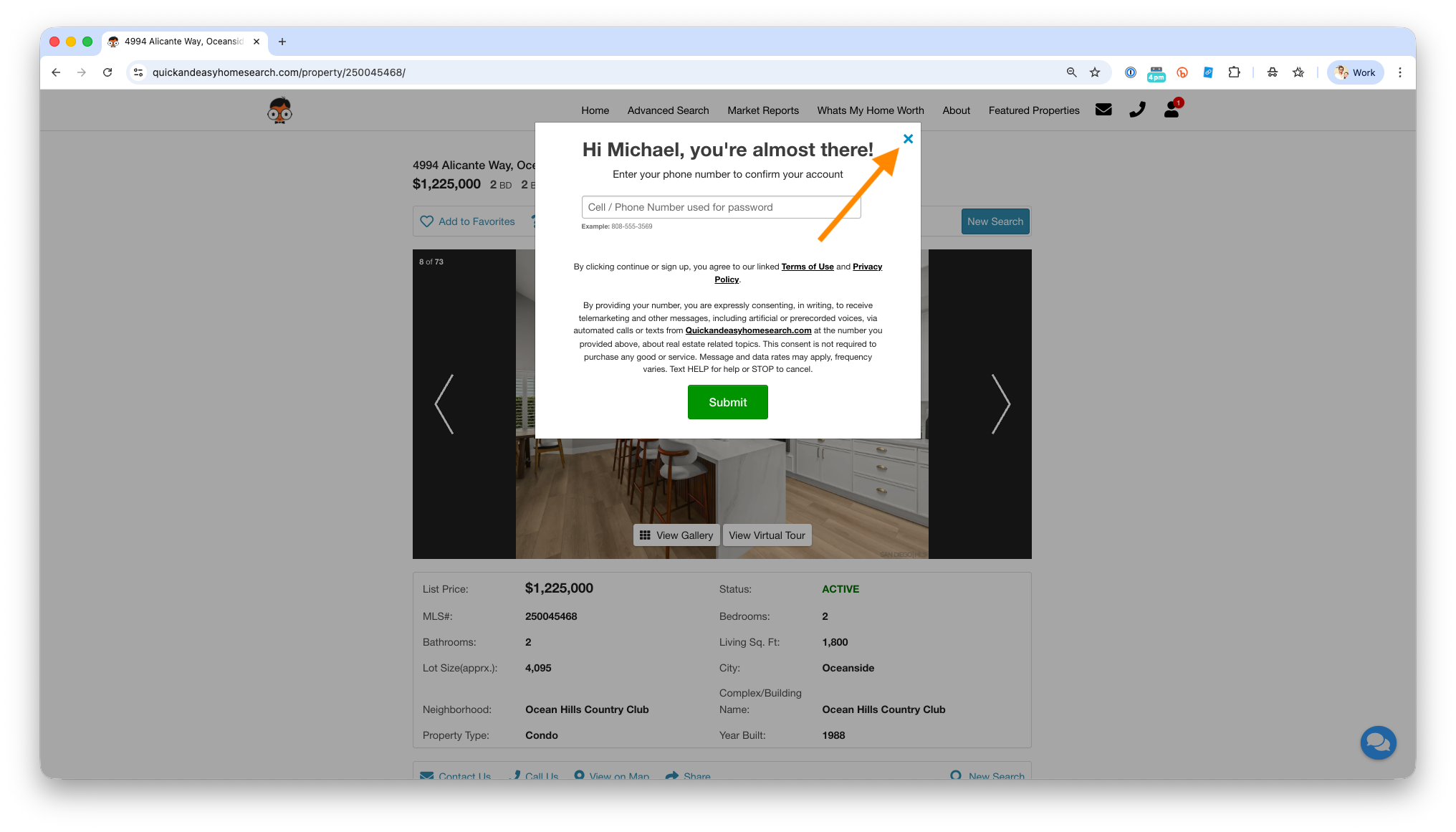Click the envelope email icon in header
The height and width of the screenshot is (832, 1456).
pyautogui.click(x=1103, y=110)
